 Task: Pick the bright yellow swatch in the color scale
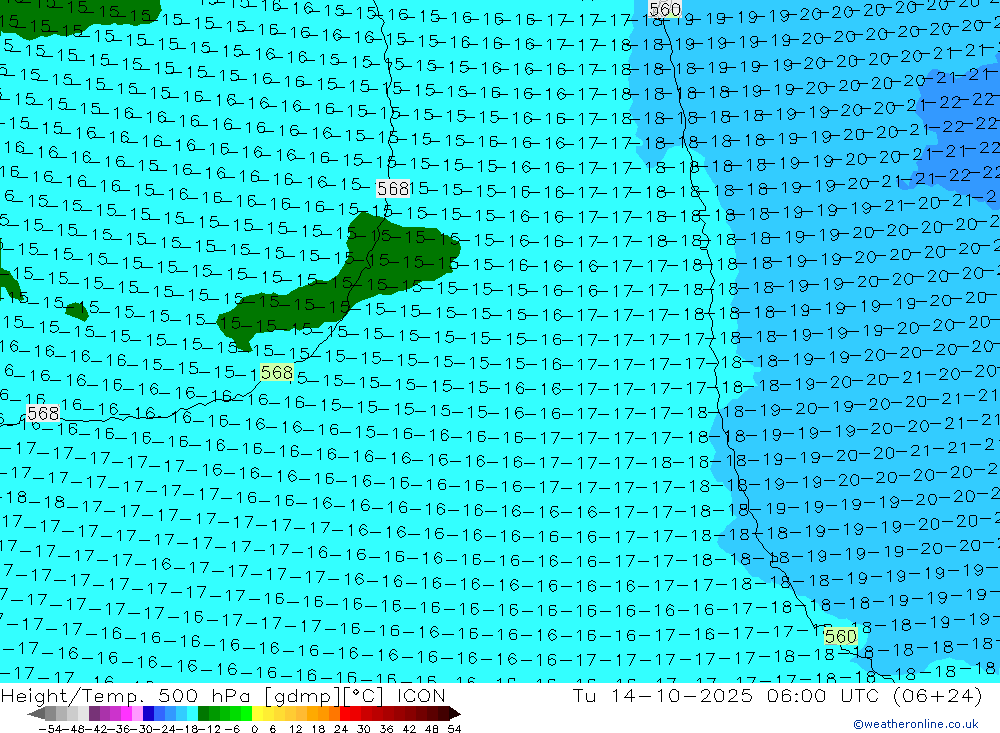257,713
